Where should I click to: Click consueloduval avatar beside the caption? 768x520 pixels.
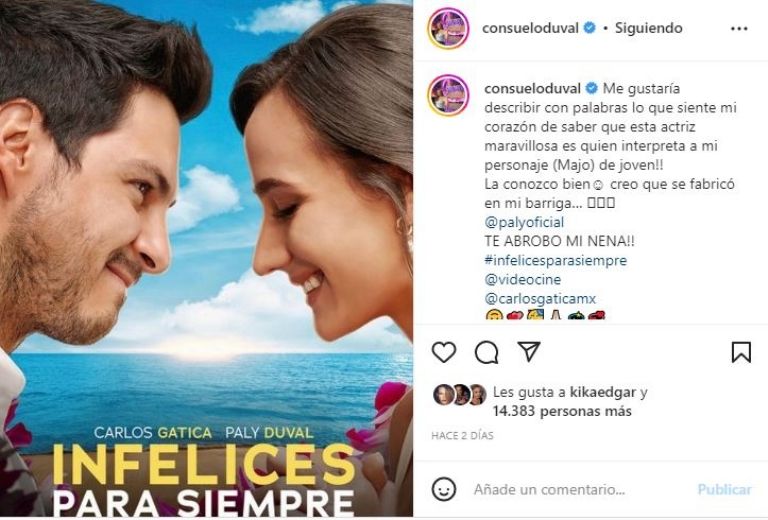tap(448, 95)
